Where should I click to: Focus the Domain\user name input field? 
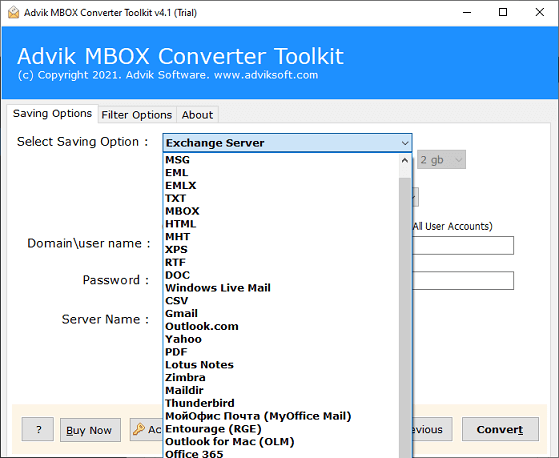(463, 246)
